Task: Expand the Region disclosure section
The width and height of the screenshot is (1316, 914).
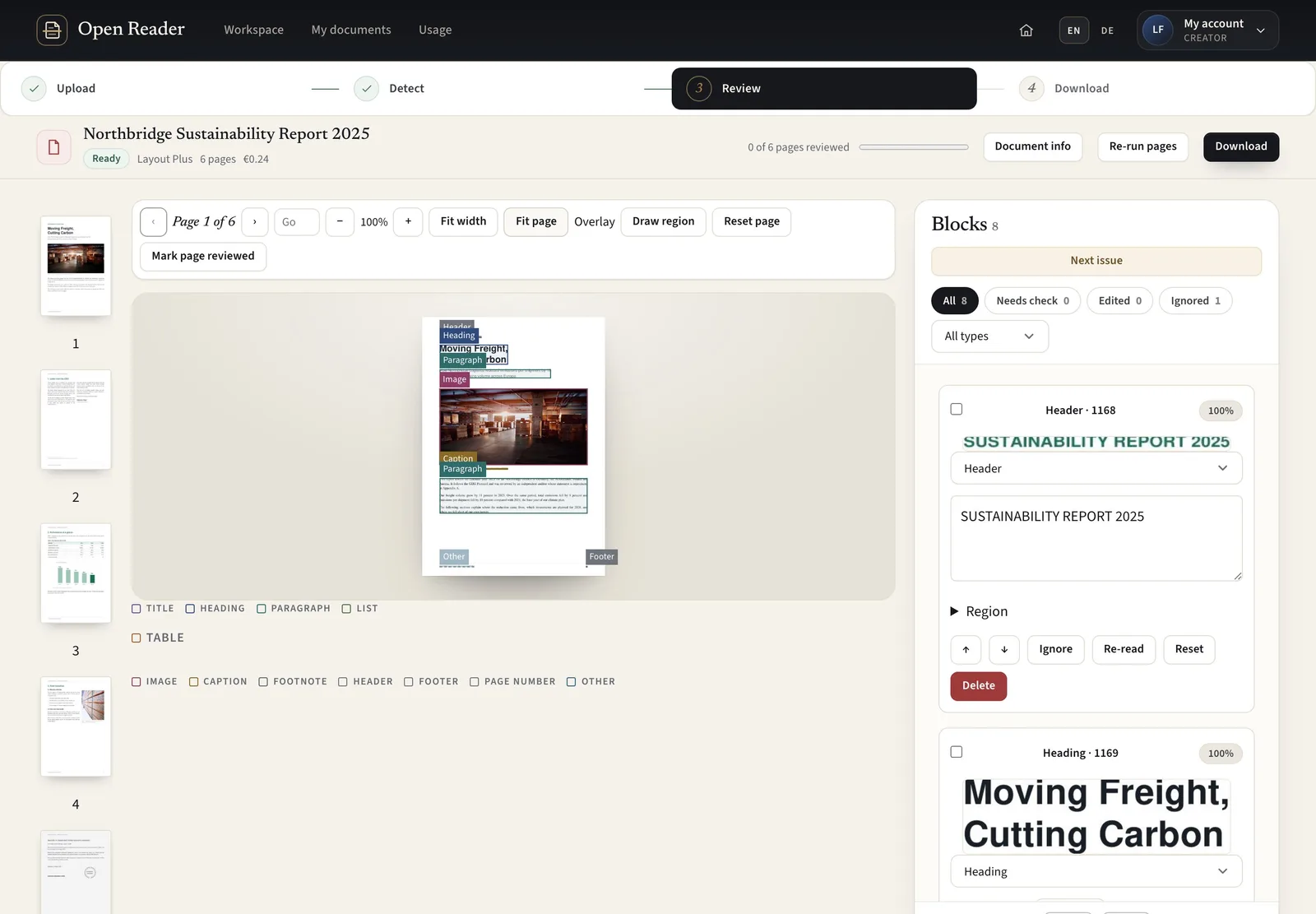Action: (x=979, y=612)
